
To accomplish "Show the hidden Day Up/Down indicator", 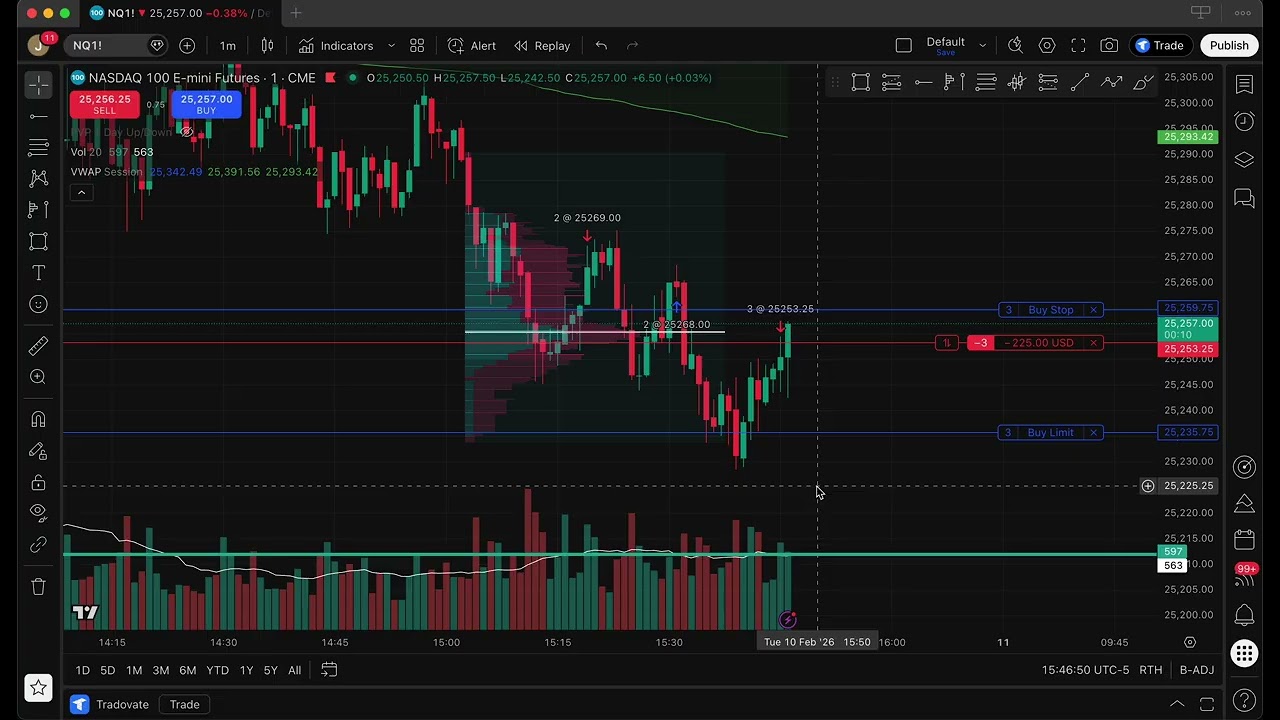I will click(187, 132).
